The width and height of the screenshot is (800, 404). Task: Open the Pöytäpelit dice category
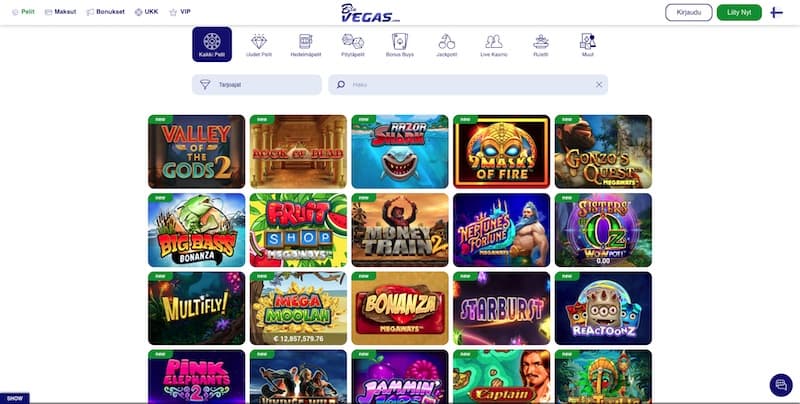(353, 45)
